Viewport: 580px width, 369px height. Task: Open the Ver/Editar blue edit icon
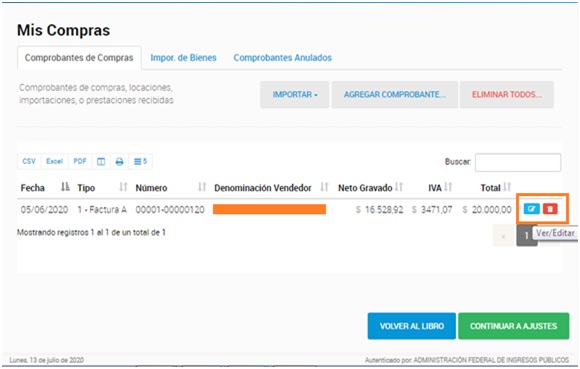point(532,209)
